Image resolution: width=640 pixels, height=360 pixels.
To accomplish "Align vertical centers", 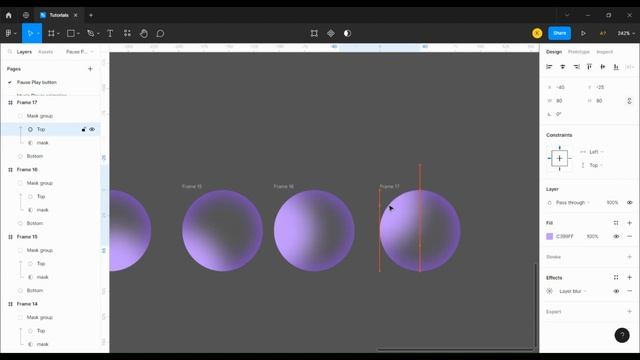I will 603,67.
